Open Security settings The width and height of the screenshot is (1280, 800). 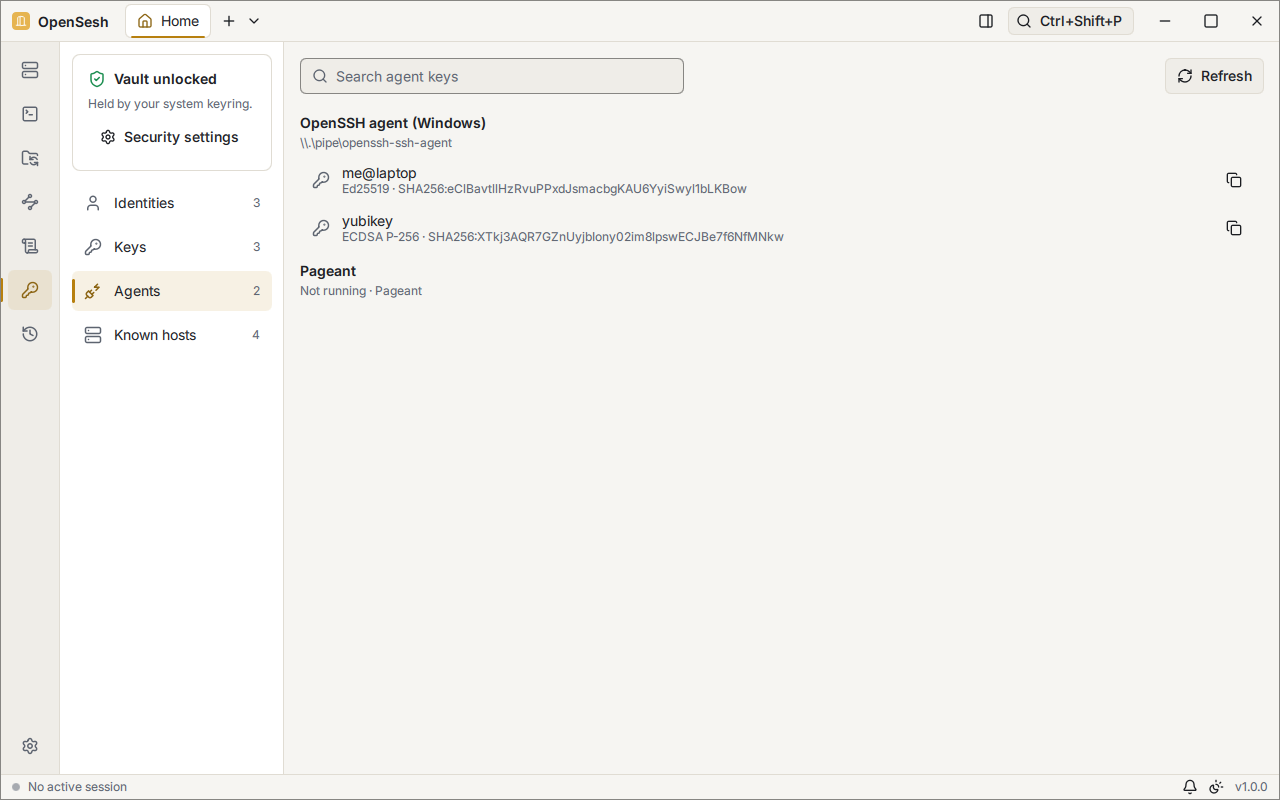pos(170,137)
